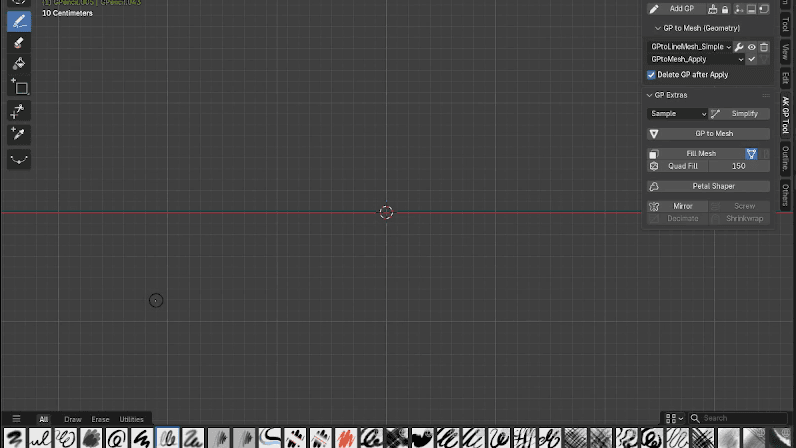The height and width of the screenshot is (448, 796).
Task: Open the GPtoMesh_Apply dropdown
Action: 696,59
